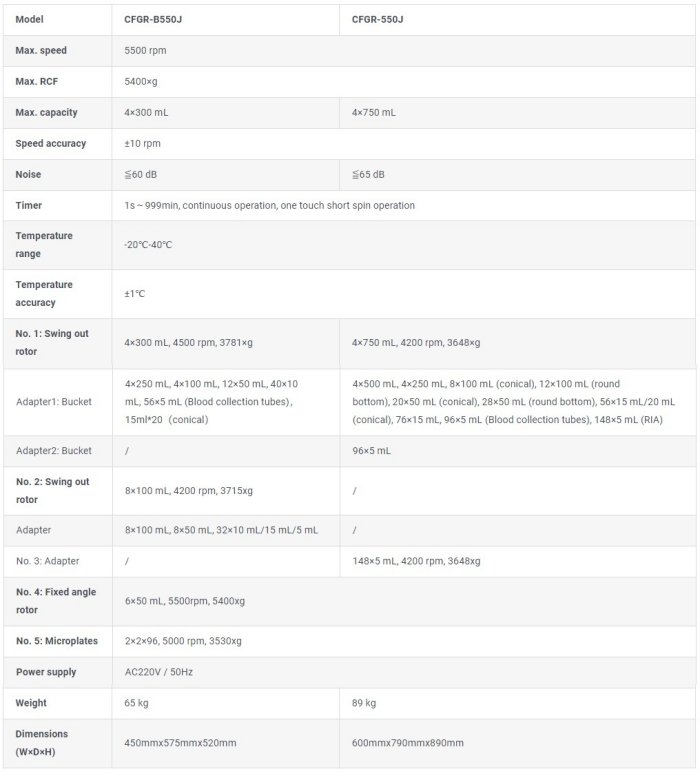Viewport: 700px width, 778px height.
Task: Click the ±10 rpm speed accuracy value
Action: tap(144, 143)
